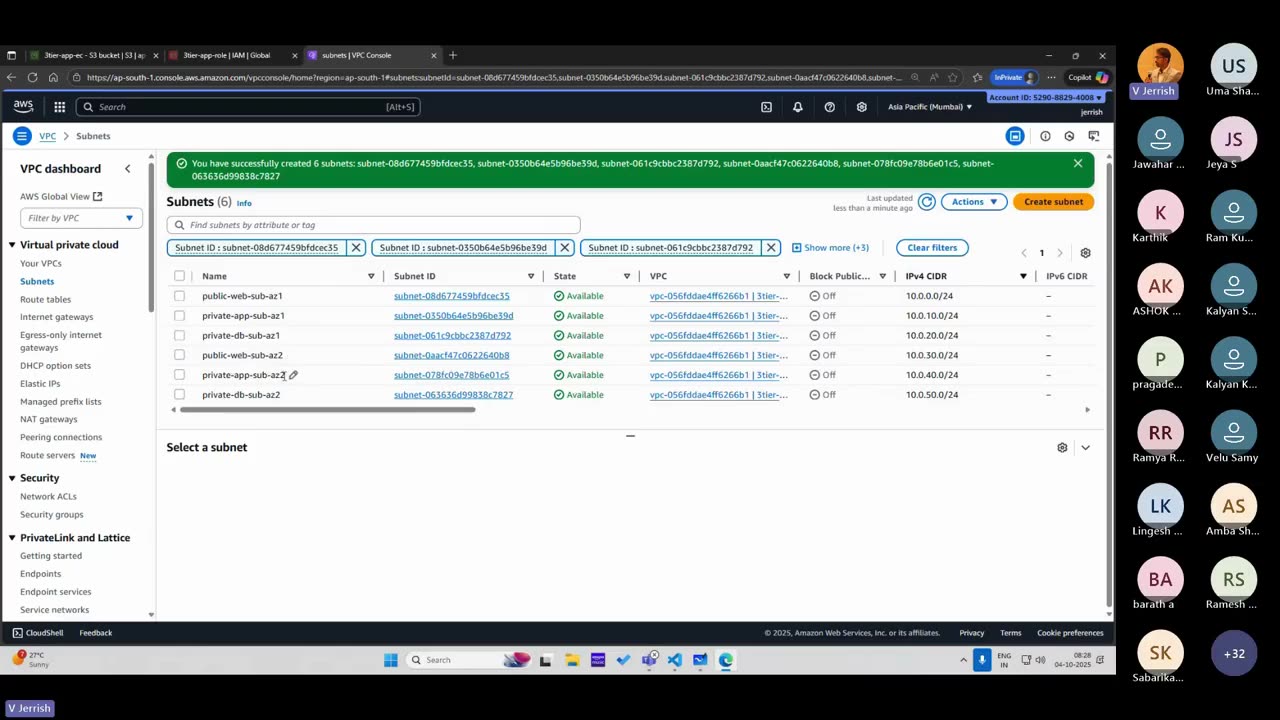Collapse the PrivateLink and Lattice section
This screenshot has height=720, width=1280.
[x=12, y=538]
